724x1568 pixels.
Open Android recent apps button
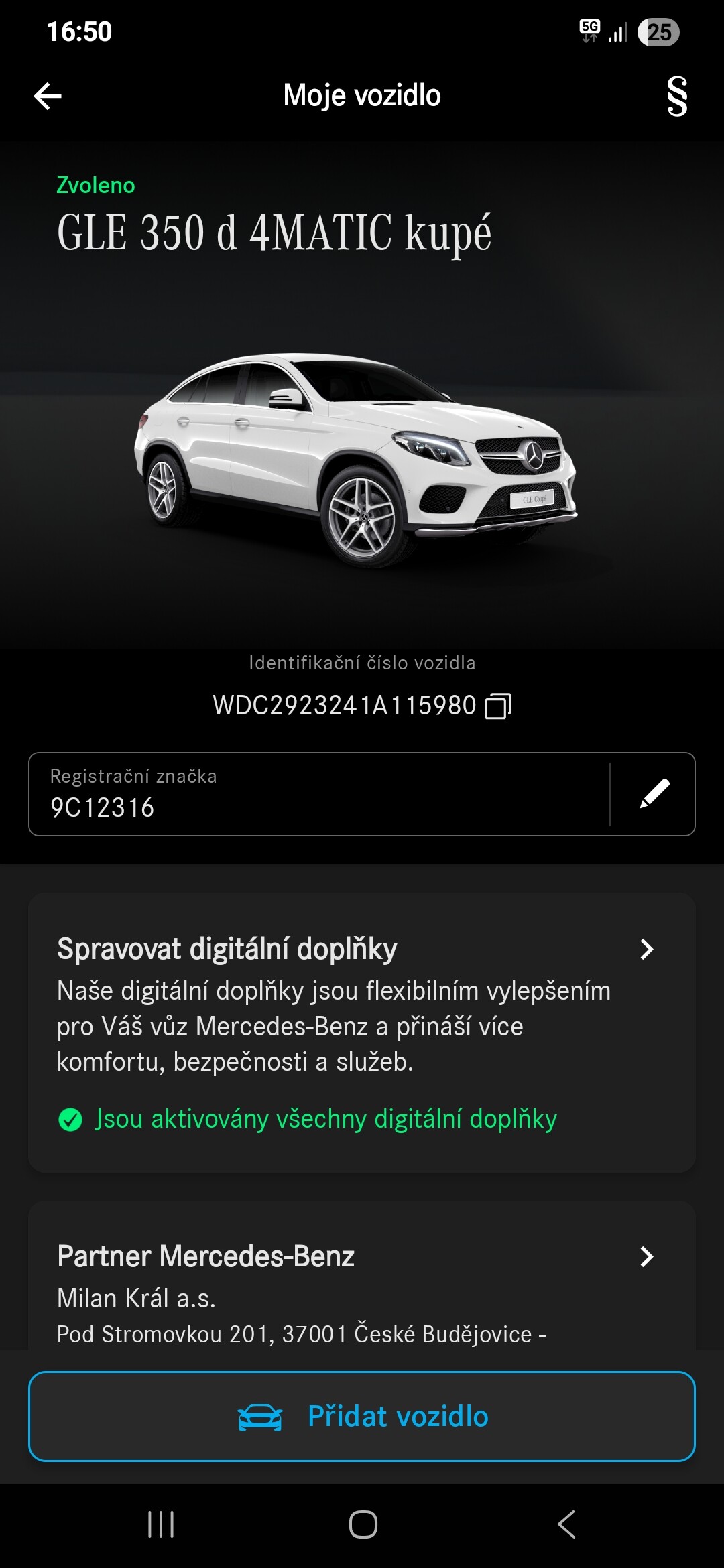click(x=161, y=1524)
